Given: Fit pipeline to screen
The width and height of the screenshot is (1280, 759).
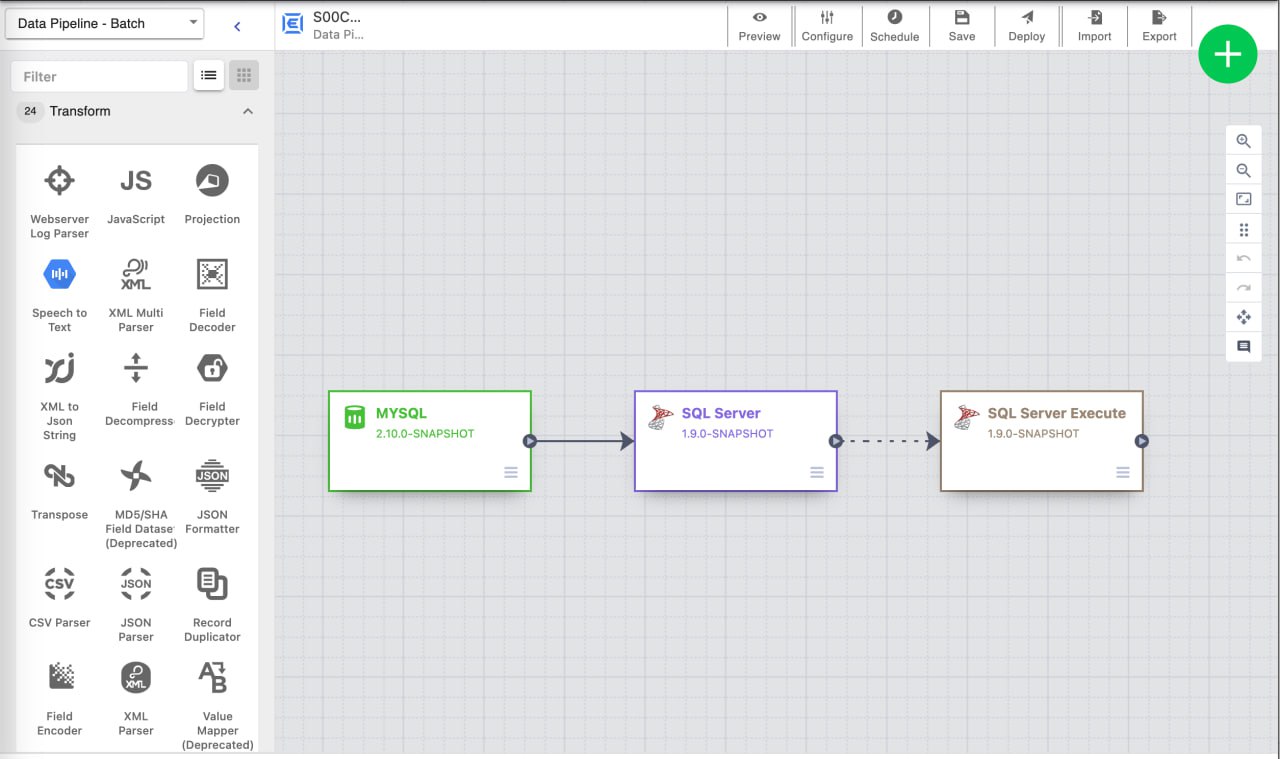Looking at the screenshot, I should [x=1243, y=200].
